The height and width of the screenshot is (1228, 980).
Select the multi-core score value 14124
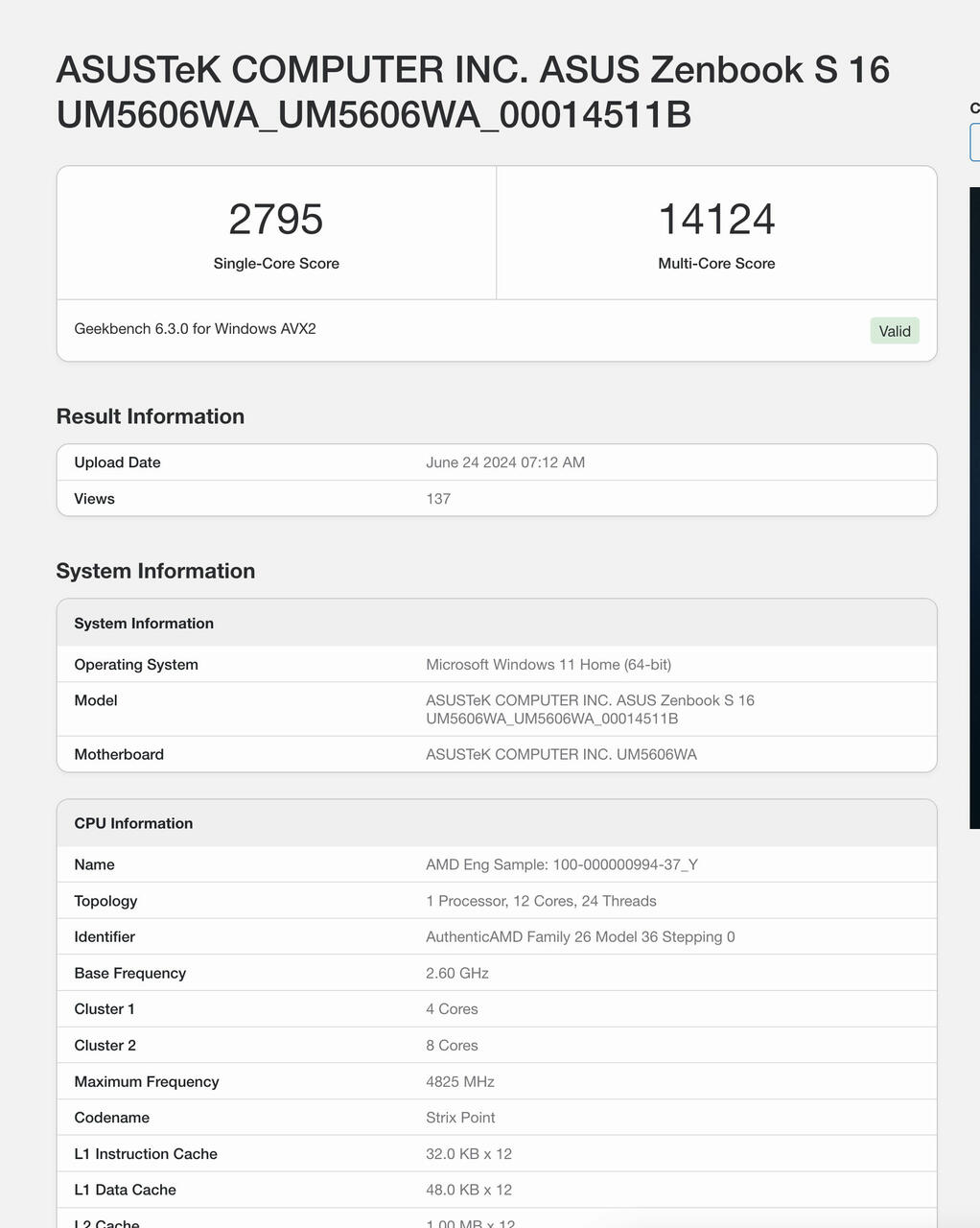coord(716,220)
